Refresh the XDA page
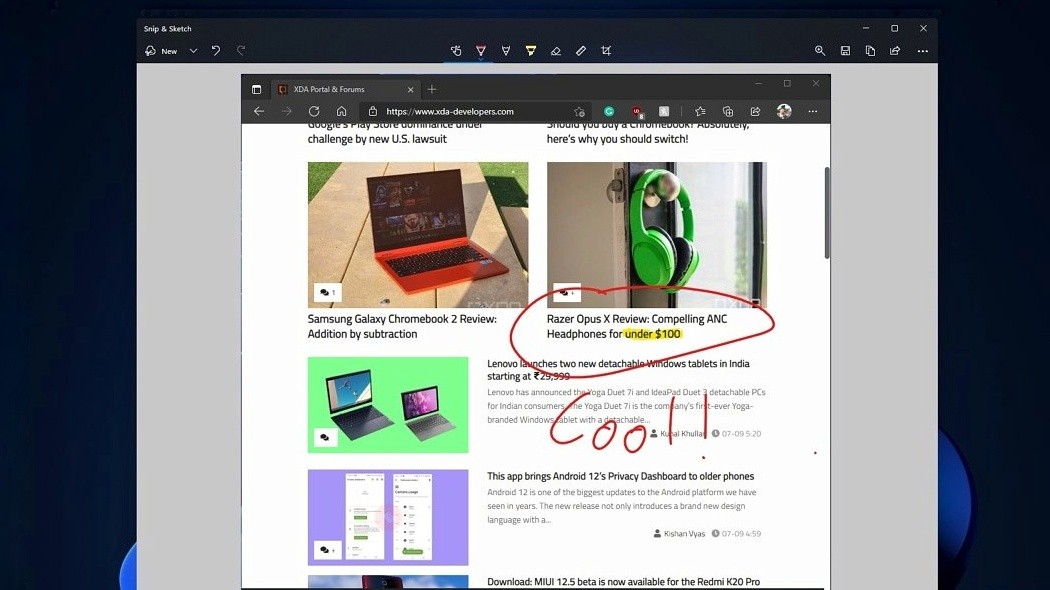Screen dimensions: 1050x590 (314, 111)
